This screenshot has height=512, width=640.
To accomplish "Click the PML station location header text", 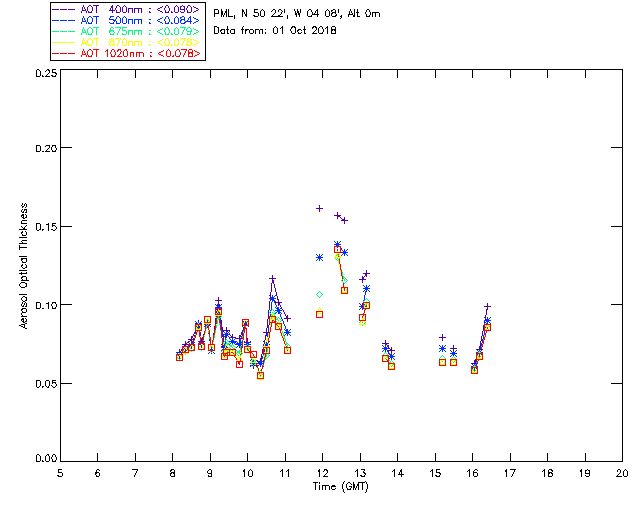I will 297,14.
